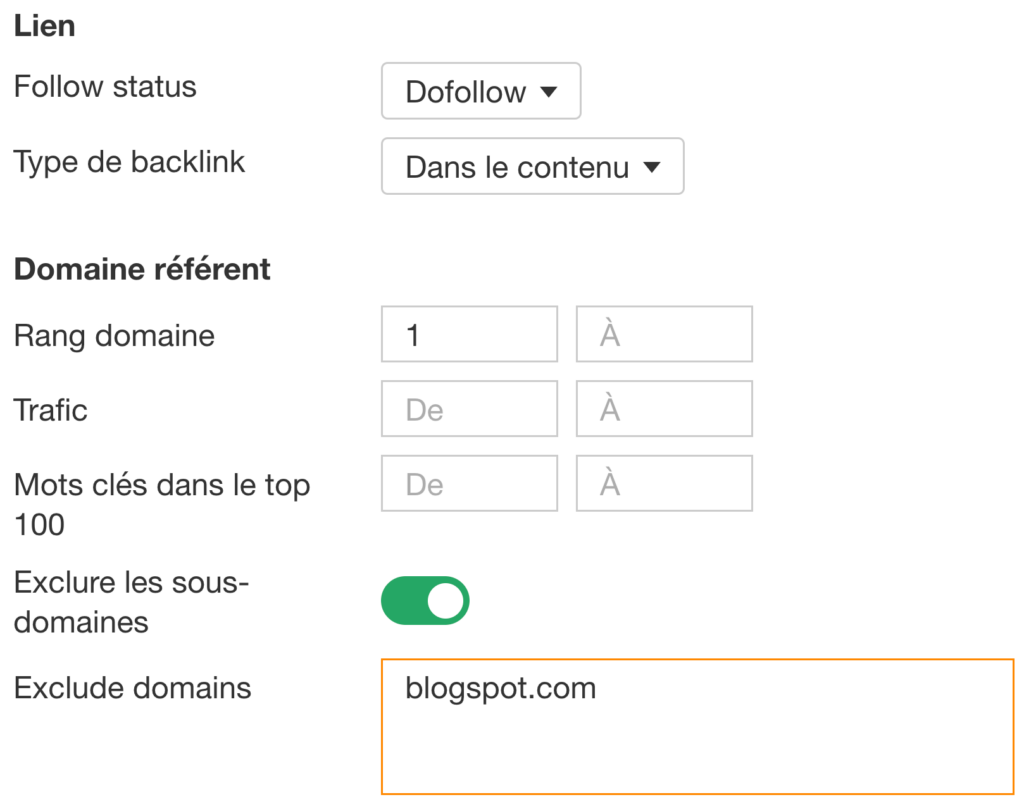Click the Mots clés top 100 À field
The height and width of the screenshot is (802, 1024).
pyautogui.click(x=664, y=483)
